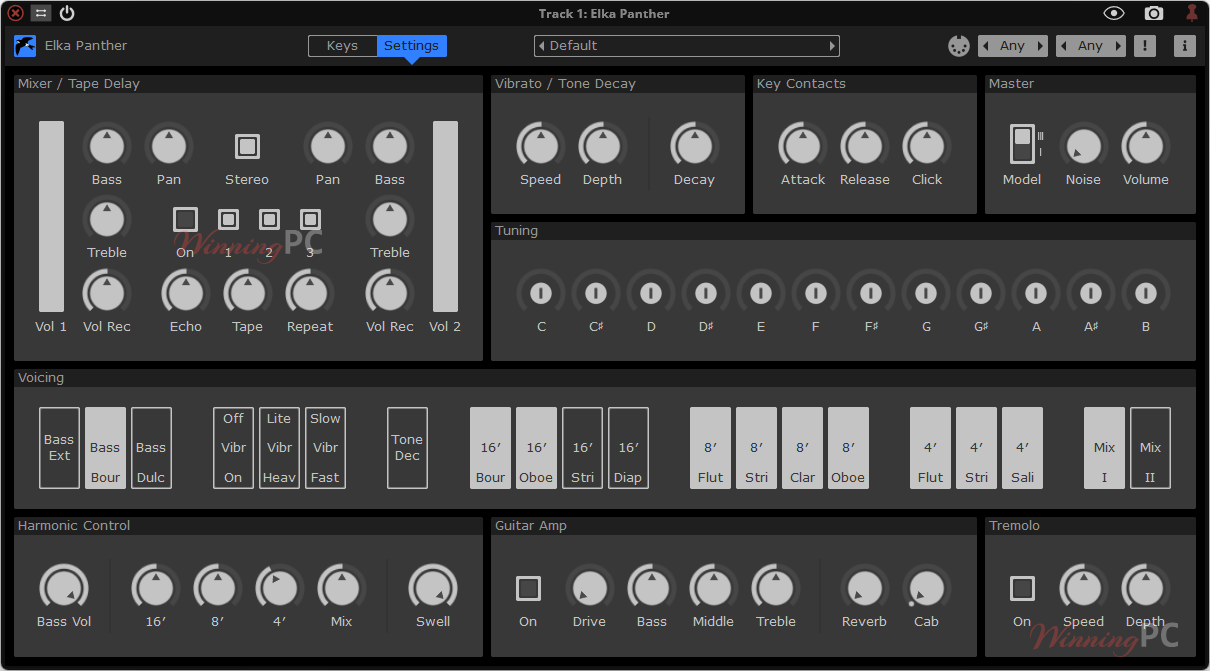Click the 16' Bour voicing tab
Viewport: 1210px width, 671px height.
click(x=490, y=448)
